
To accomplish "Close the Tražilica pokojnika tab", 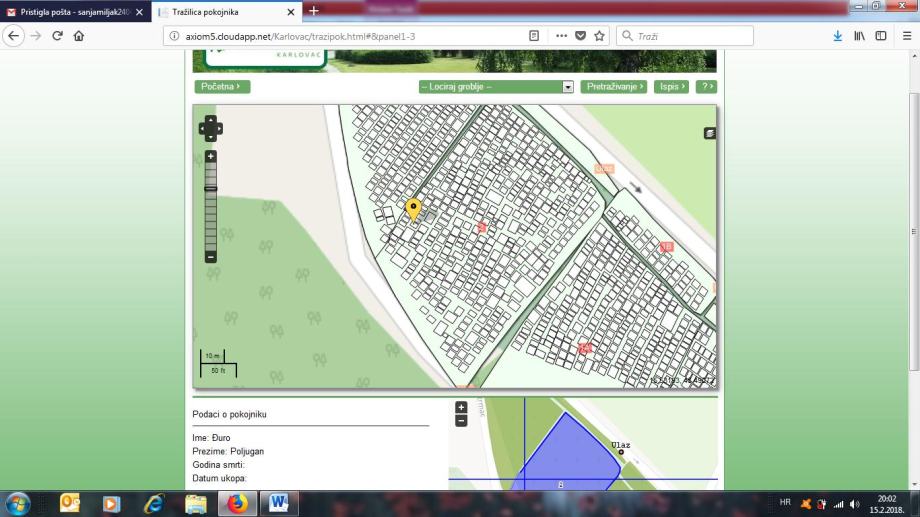I will [290, 12].
